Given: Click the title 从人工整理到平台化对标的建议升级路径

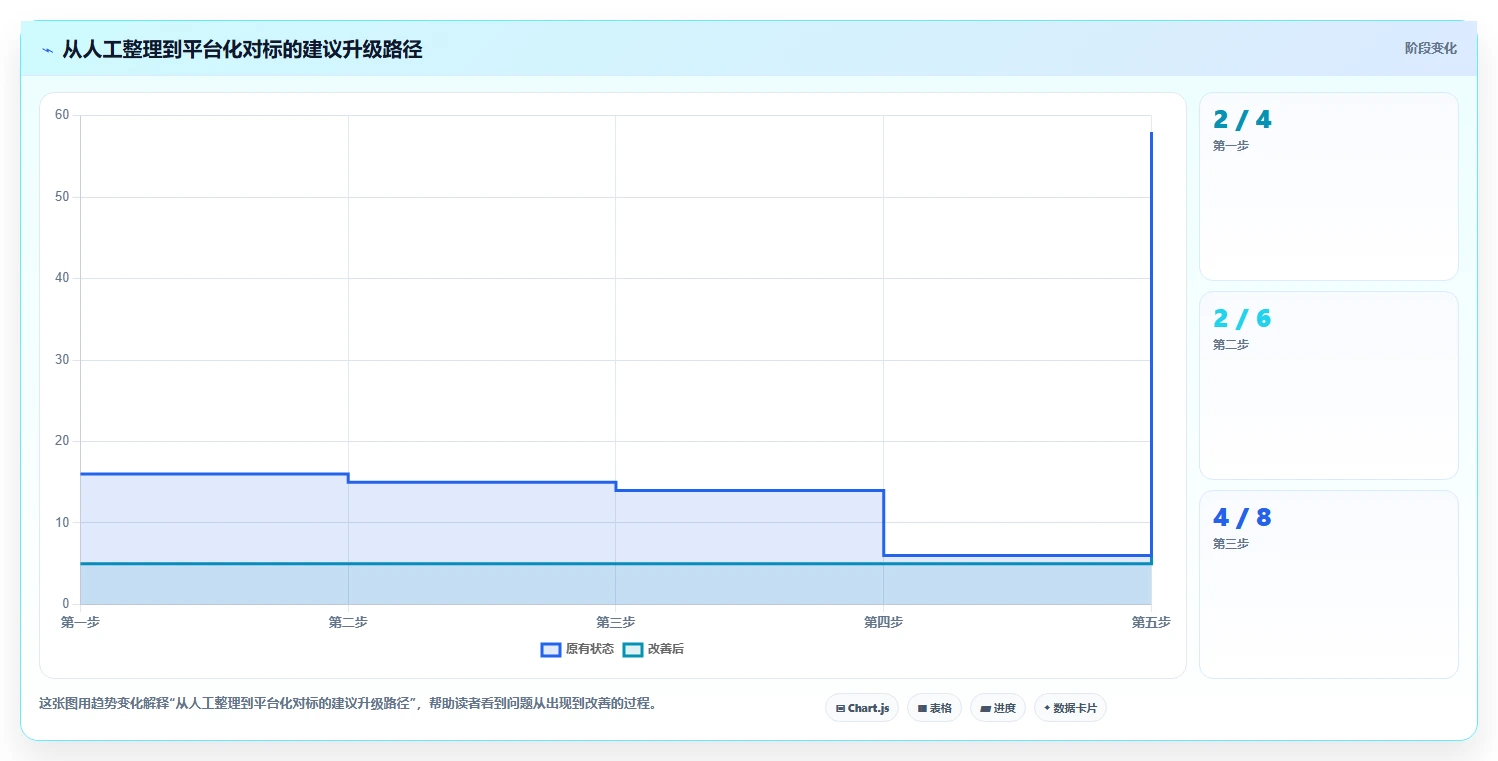Looking at the screenshot, I should pos(242,49).
